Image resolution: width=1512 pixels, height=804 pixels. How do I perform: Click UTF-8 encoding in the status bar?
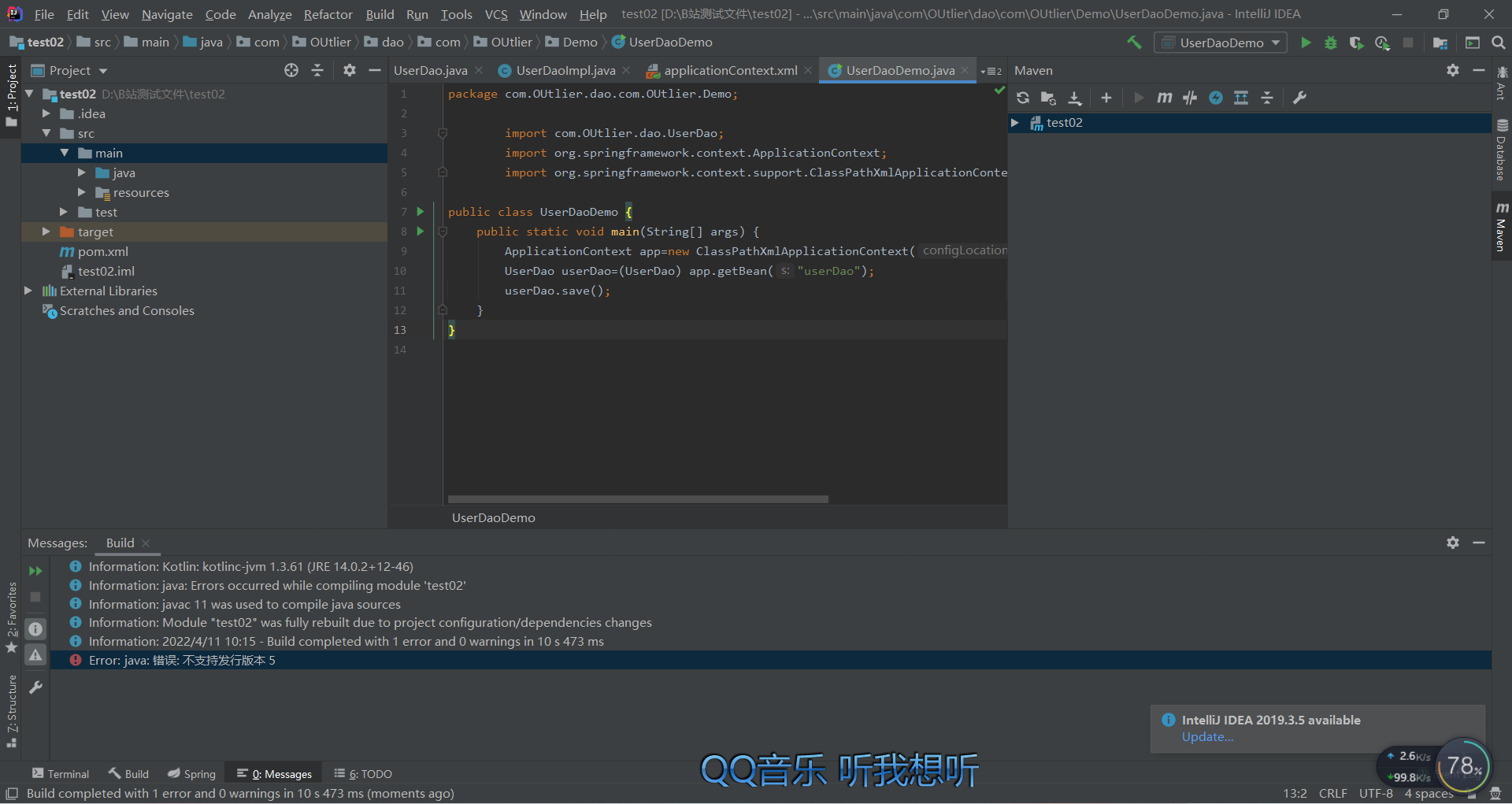coord(1376,793)
